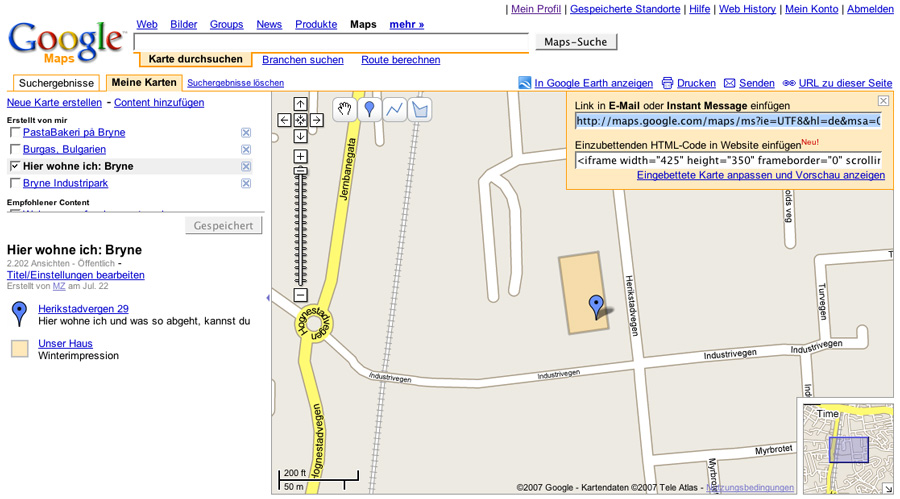Select the draw shape polygon tool
Screen dimensions: 900x499
click(x=420, y=109)
